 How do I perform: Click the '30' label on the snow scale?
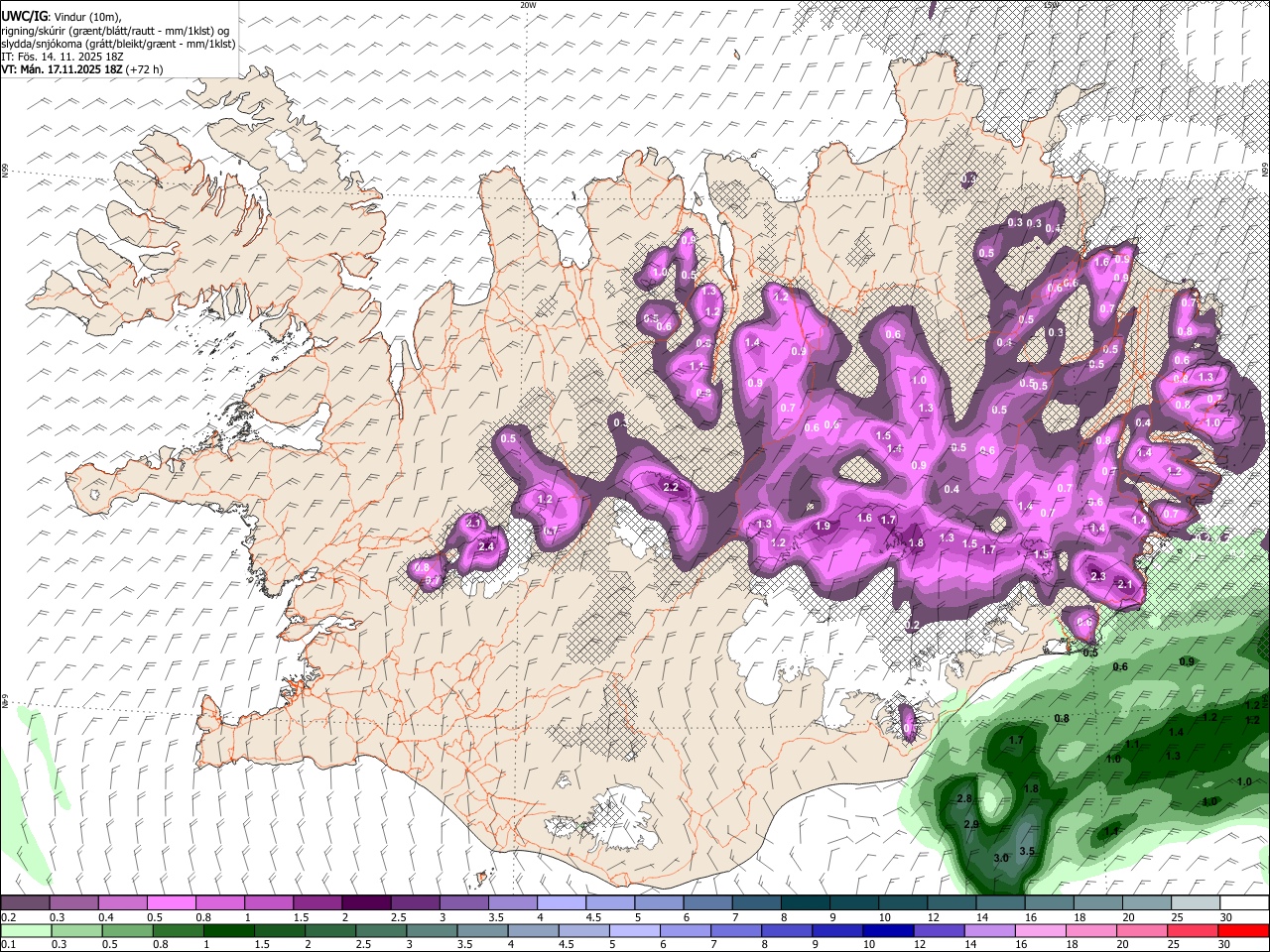(1226, 917)
